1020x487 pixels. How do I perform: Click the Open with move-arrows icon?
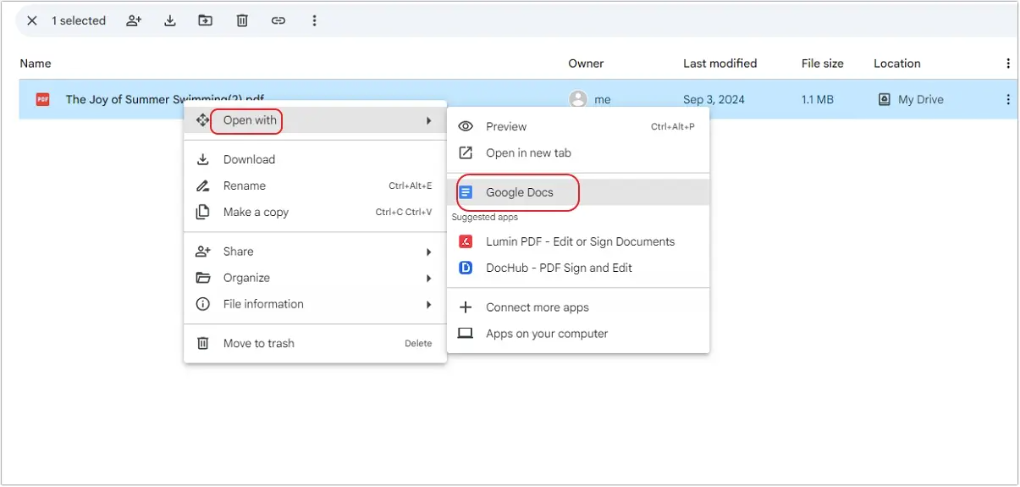click(x=202, y=120)
